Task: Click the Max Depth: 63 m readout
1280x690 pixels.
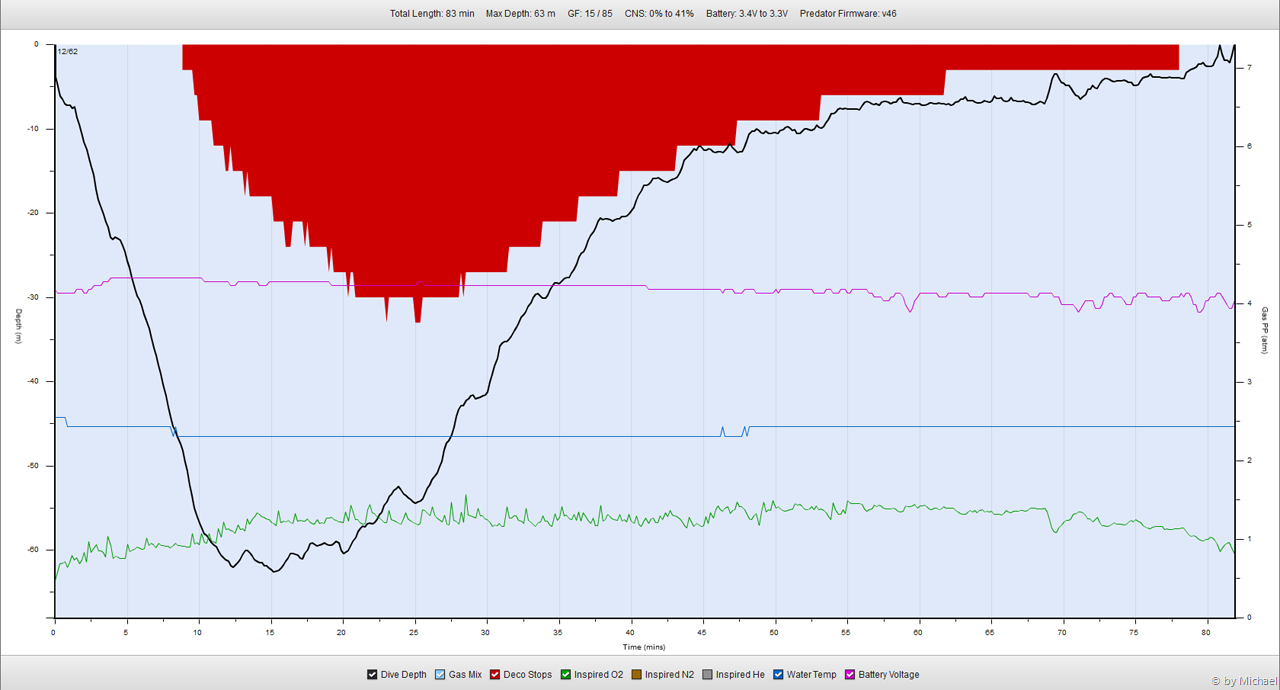Action: tap(520, 14)
